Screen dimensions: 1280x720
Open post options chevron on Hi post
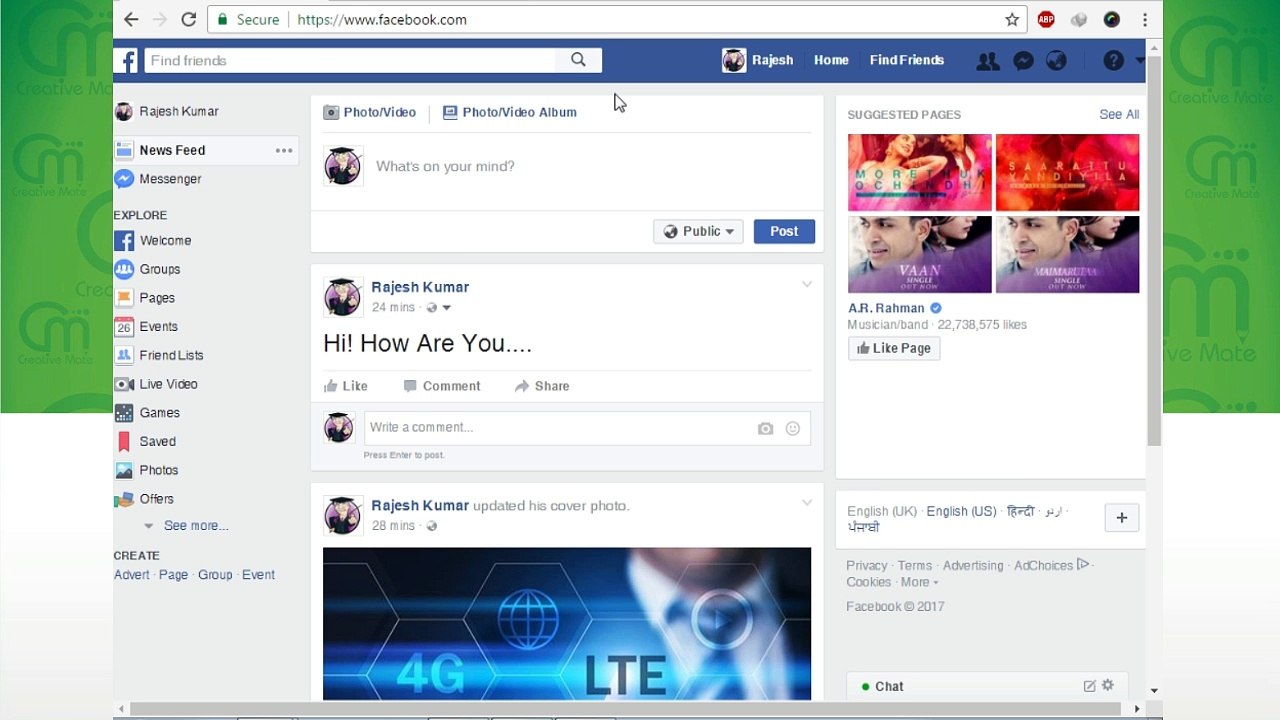point(807,285)
